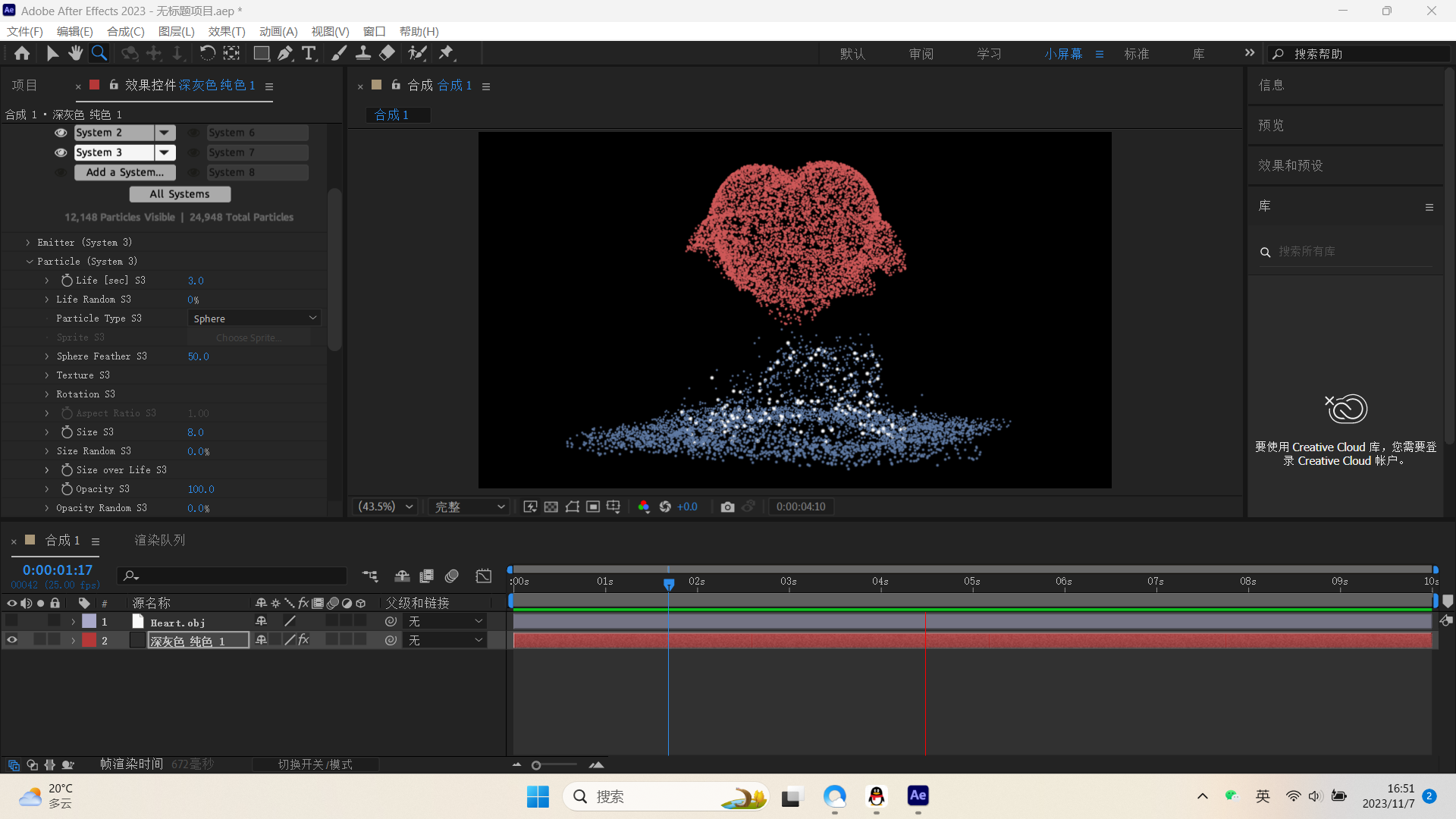Select the Eraser tool

pyautogui.click(x=387, y=53)
